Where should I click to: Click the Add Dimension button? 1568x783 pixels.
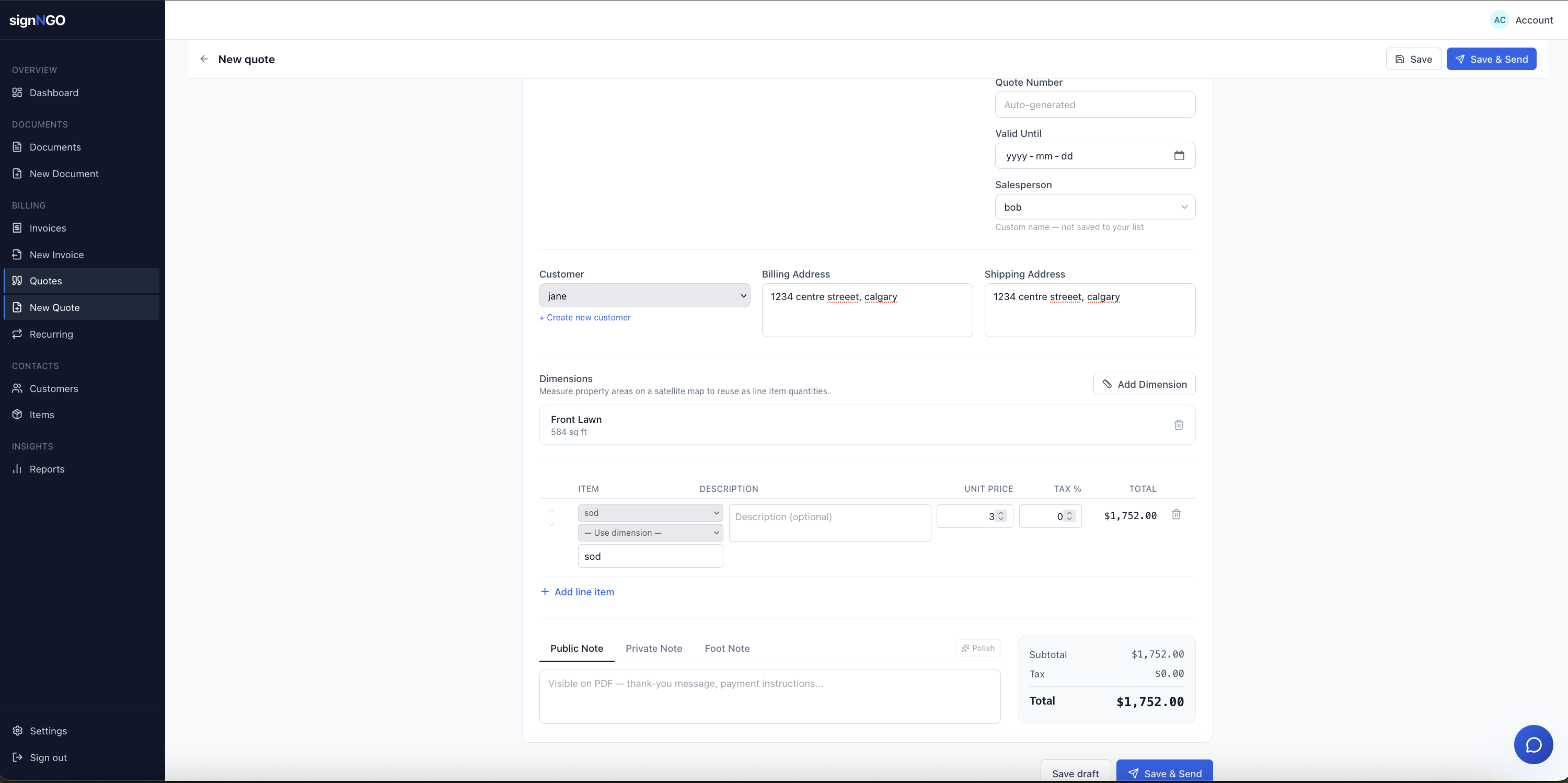1144,384
